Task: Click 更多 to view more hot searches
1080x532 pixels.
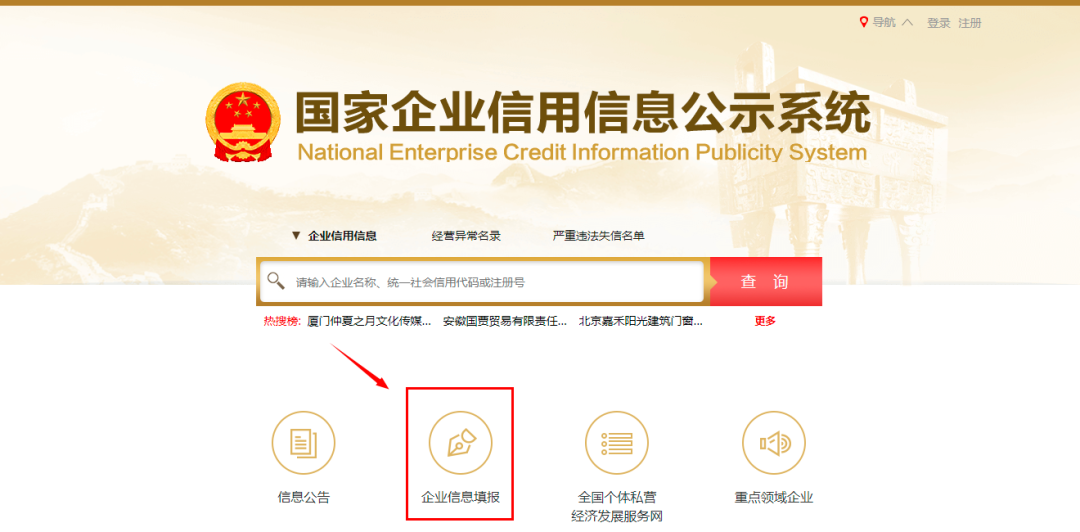Action: 765,321
